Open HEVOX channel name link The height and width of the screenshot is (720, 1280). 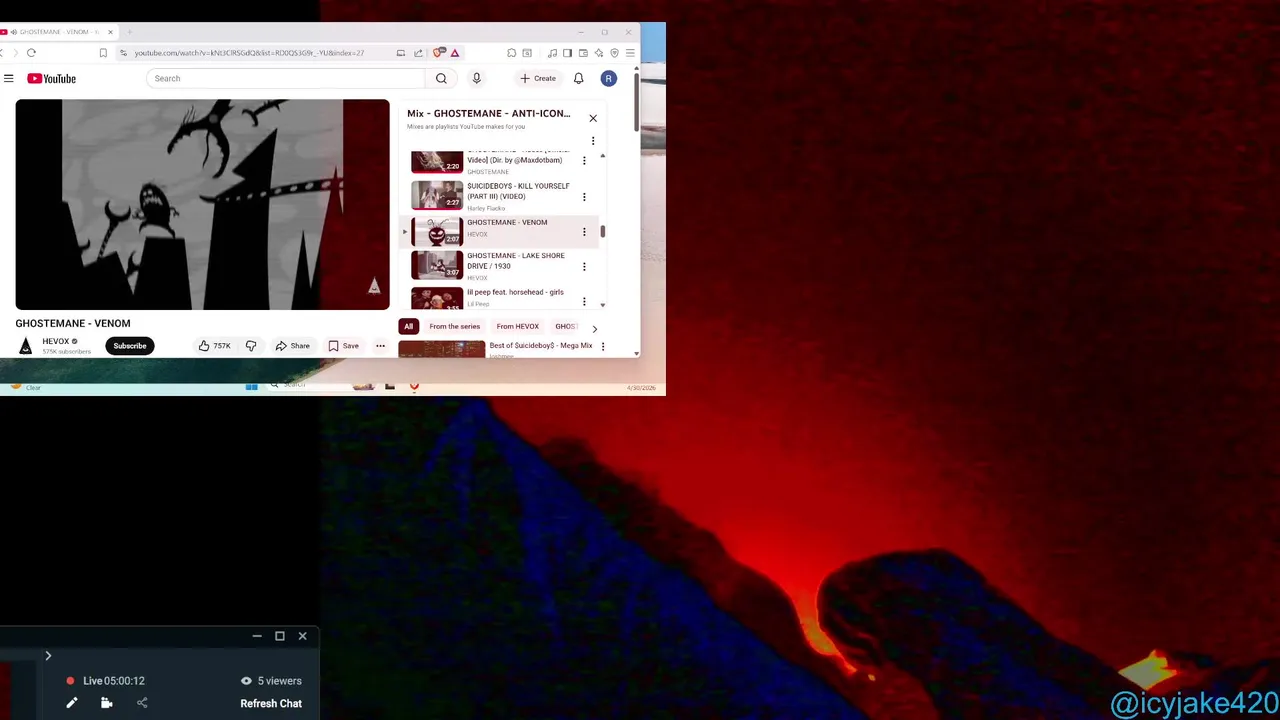(x=55, y=341)
